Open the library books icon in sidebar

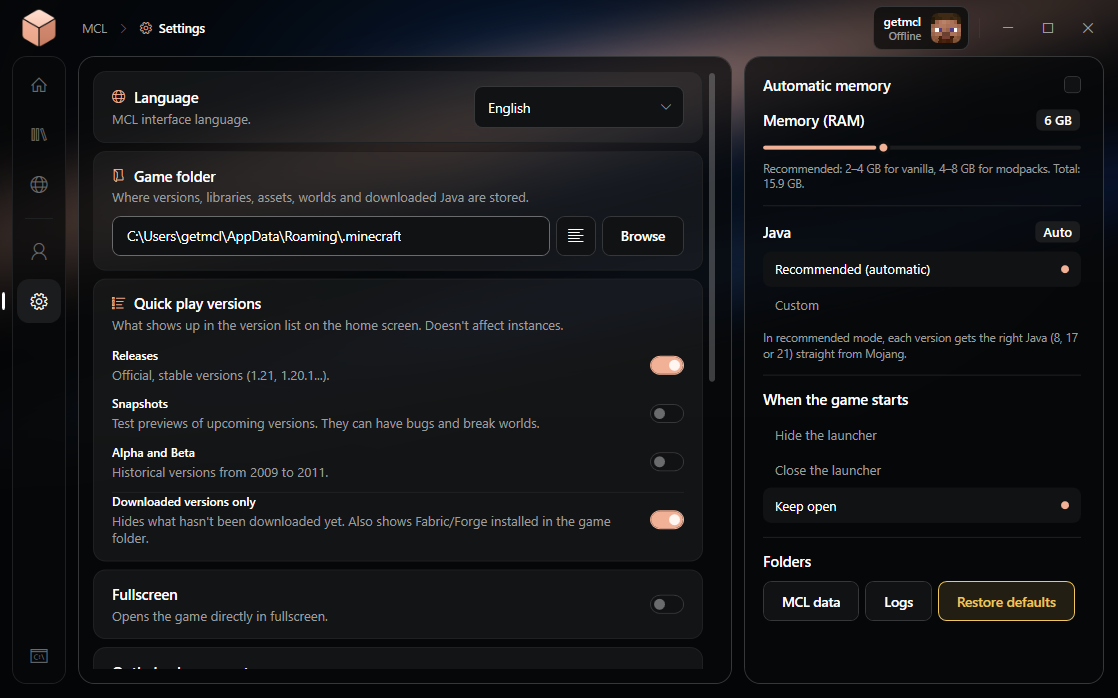pos(39,135)
